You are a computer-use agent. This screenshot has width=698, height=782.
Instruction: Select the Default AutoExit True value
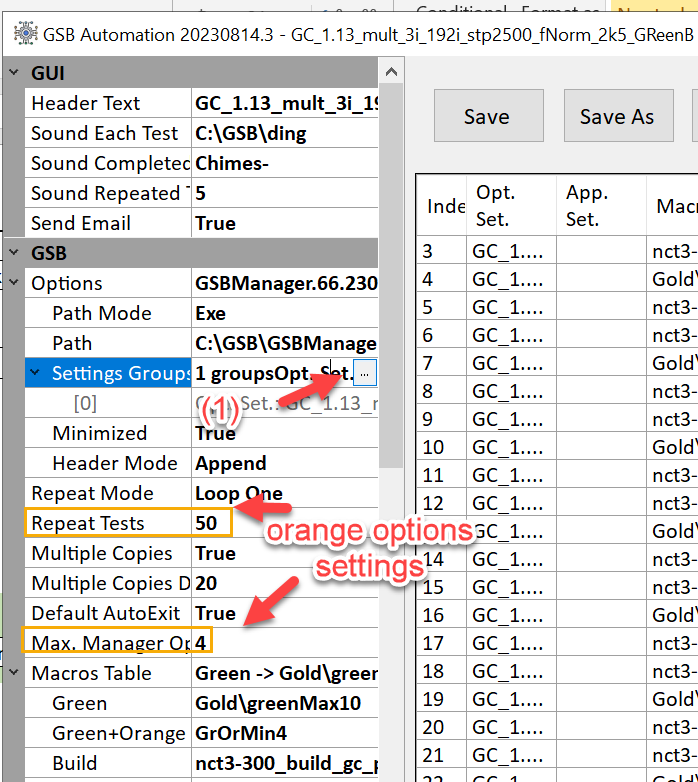[x=216, y=613]
